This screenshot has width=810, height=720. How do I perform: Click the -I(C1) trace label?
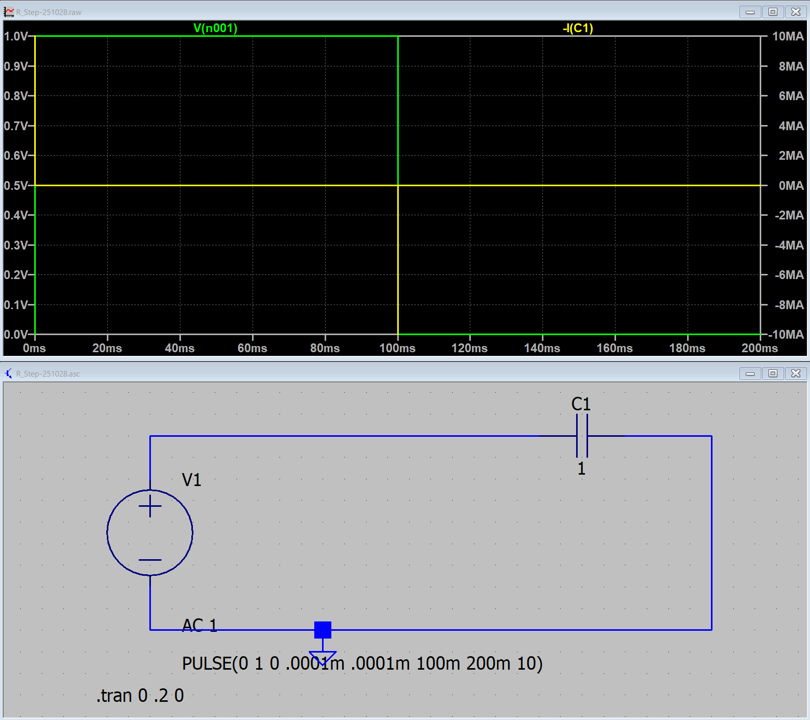point(577,29)
